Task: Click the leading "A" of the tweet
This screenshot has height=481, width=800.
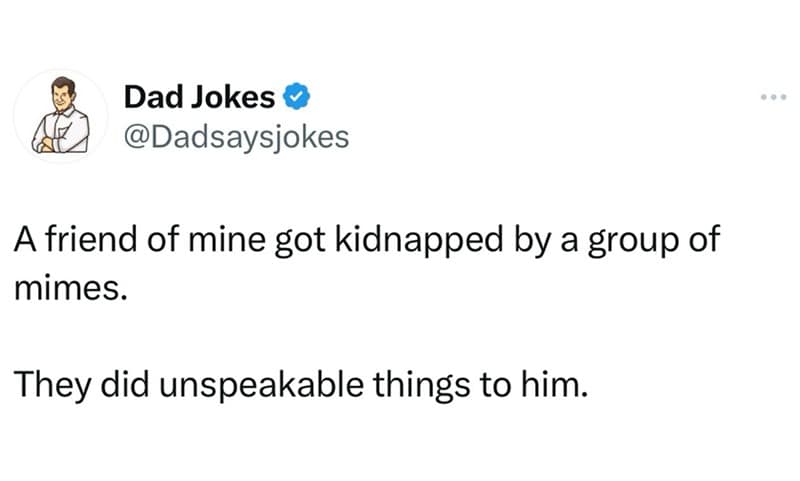Action: click(x=25, y=239)
